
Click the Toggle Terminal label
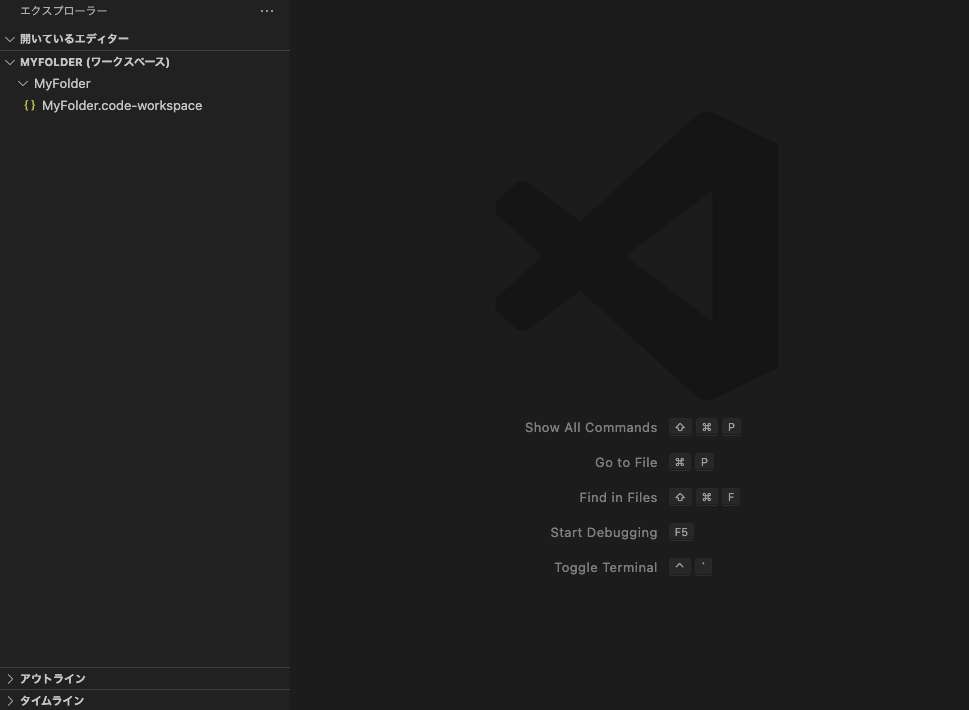tap(606, 567)
